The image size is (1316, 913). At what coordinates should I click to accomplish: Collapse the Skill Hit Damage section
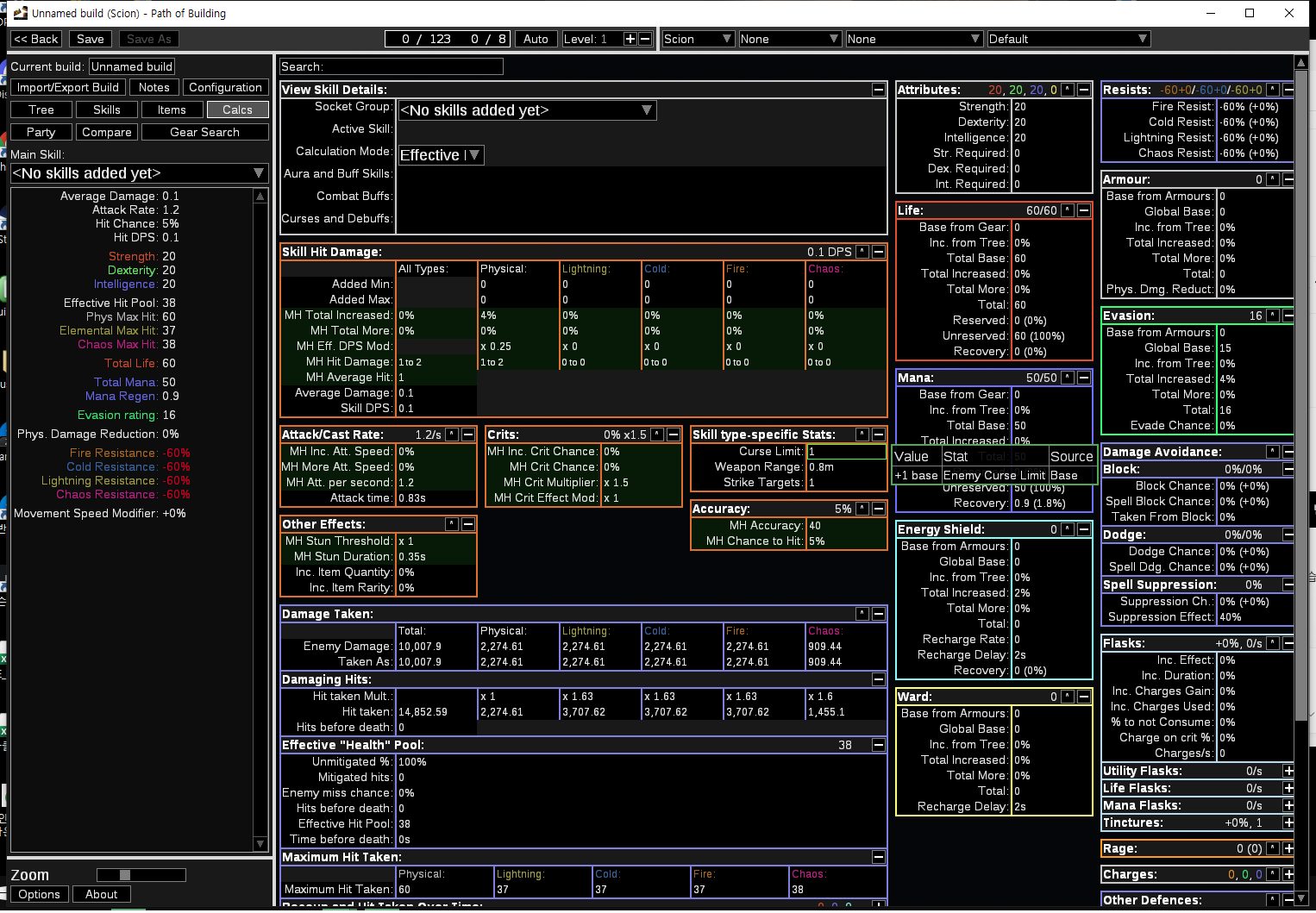click(x=879, y=252)
